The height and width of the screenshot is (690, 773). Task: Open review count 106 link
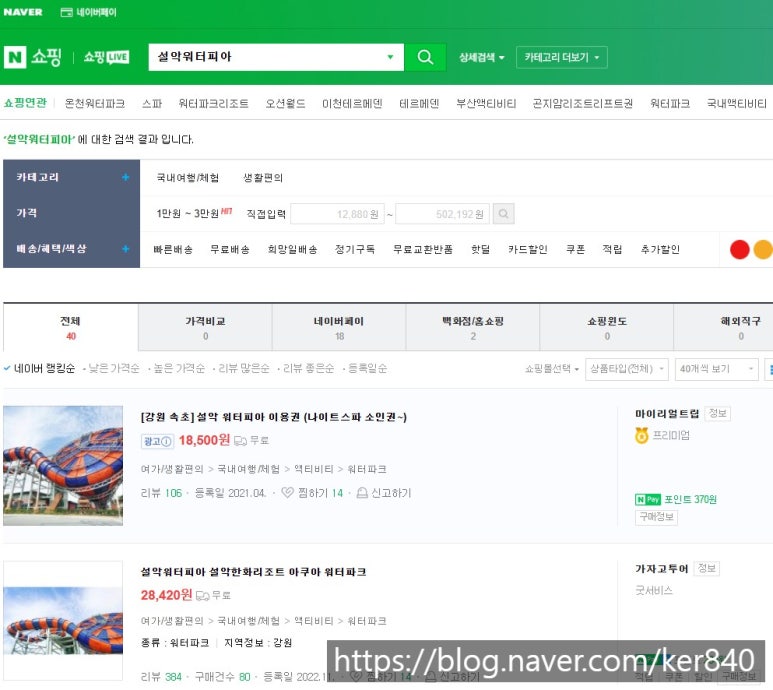174,493
